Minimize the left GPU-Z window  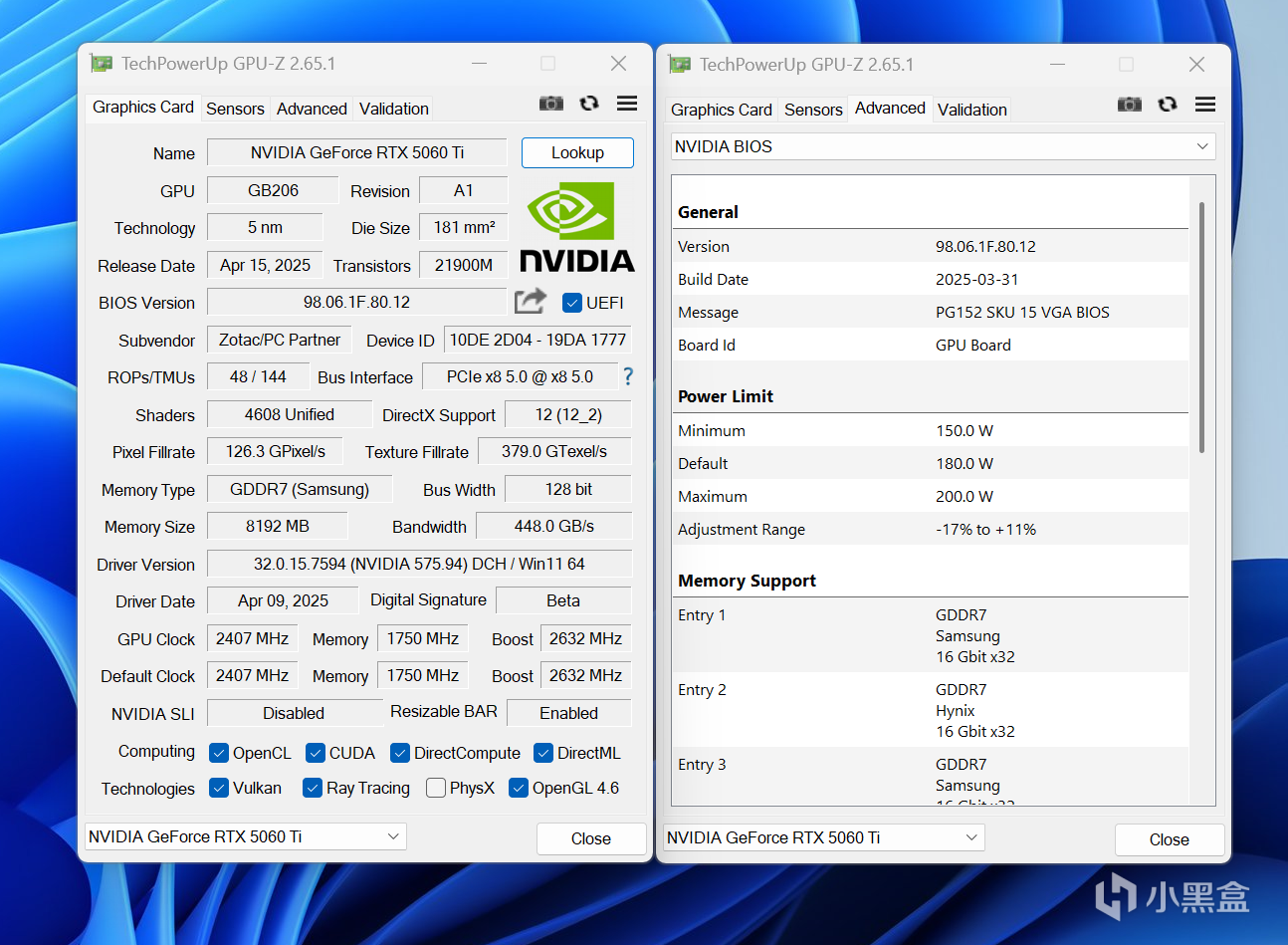point(479,64)
